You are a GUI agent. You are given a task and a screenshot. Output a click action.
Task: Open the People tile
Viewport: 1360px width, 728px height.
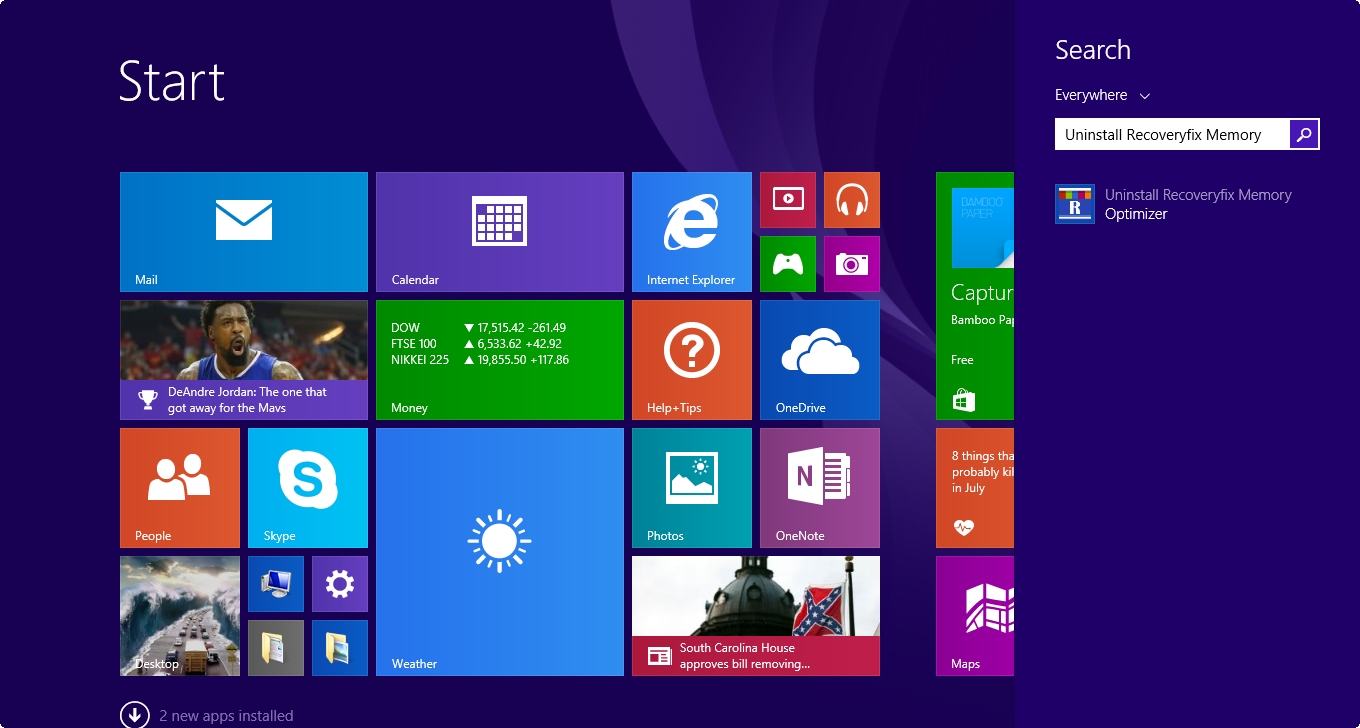click(x=180, y=488)
